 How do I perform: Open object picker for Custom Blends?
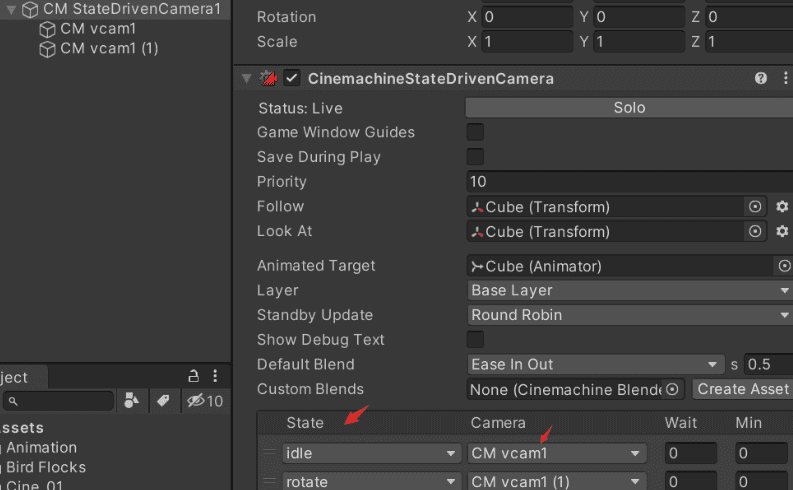click(673, 389)
